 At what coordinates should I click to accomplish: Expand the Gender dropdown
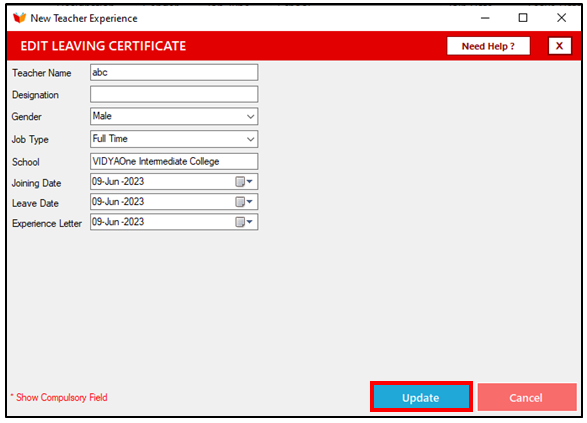(x=250, y=116)
